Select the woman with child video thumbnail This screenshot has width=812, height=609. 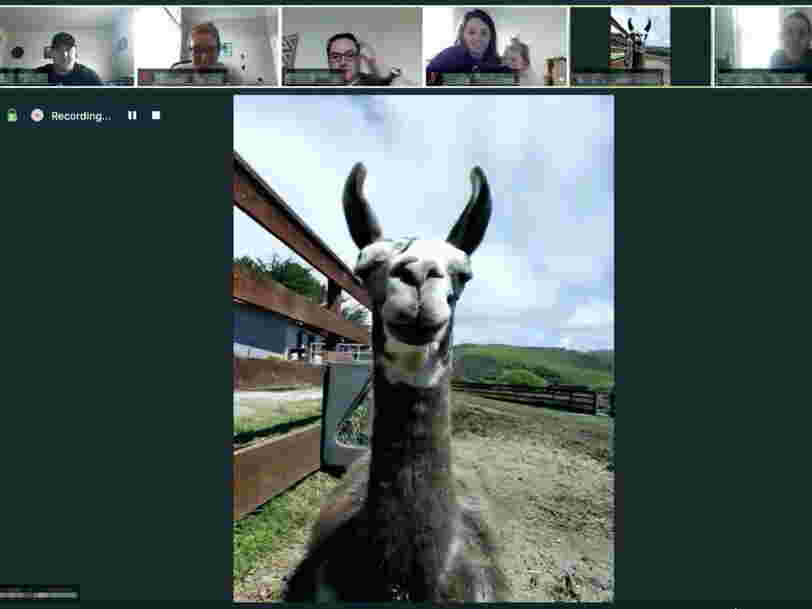pos(494,40)
